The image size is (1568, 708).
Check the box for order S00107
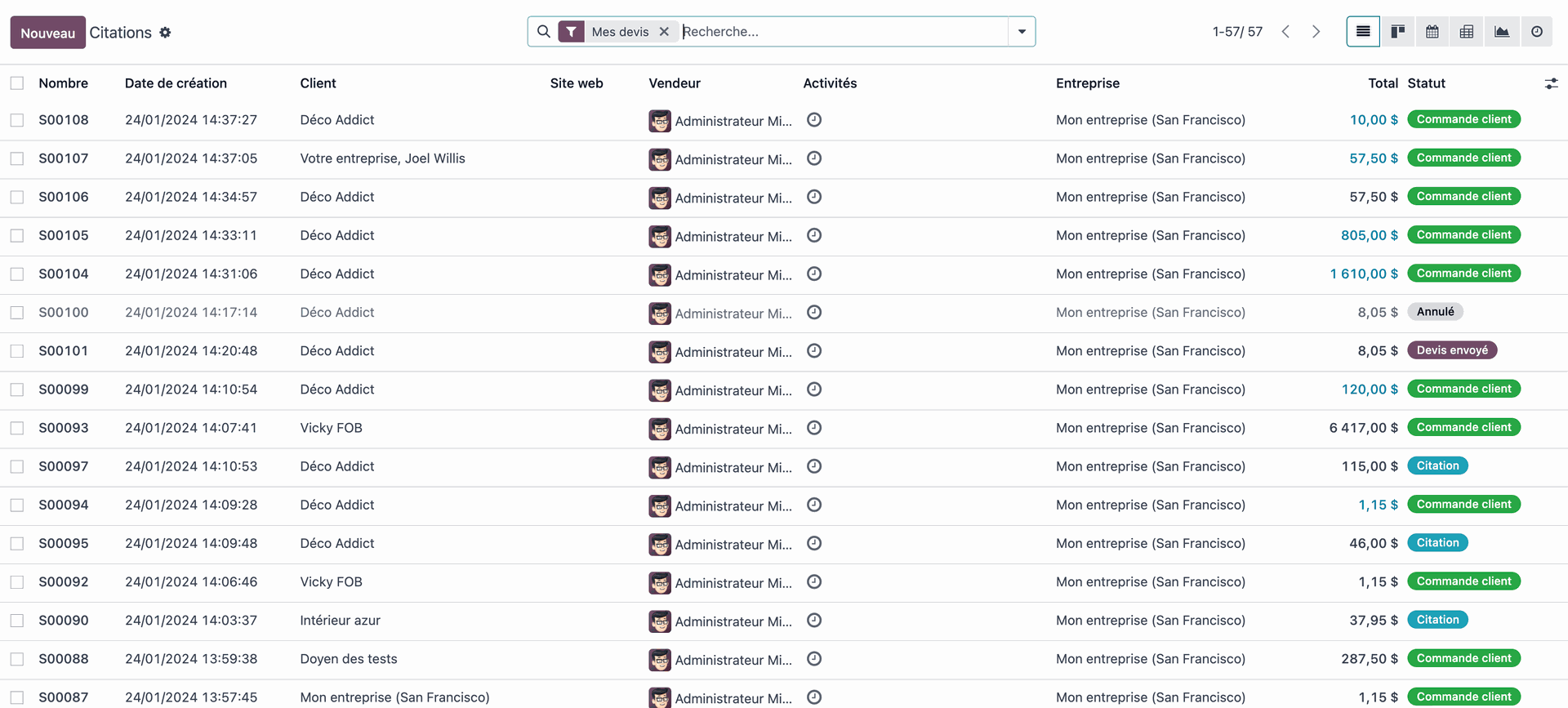coord(17,158)
